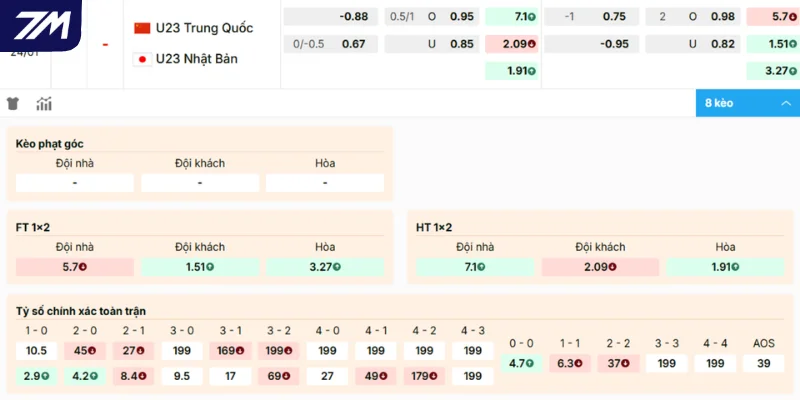This screenshot has height=400, width=800.
Task: Pick correct score 1-1 odds 6.3
Action: pyautogui.click(x=569, y=363)
